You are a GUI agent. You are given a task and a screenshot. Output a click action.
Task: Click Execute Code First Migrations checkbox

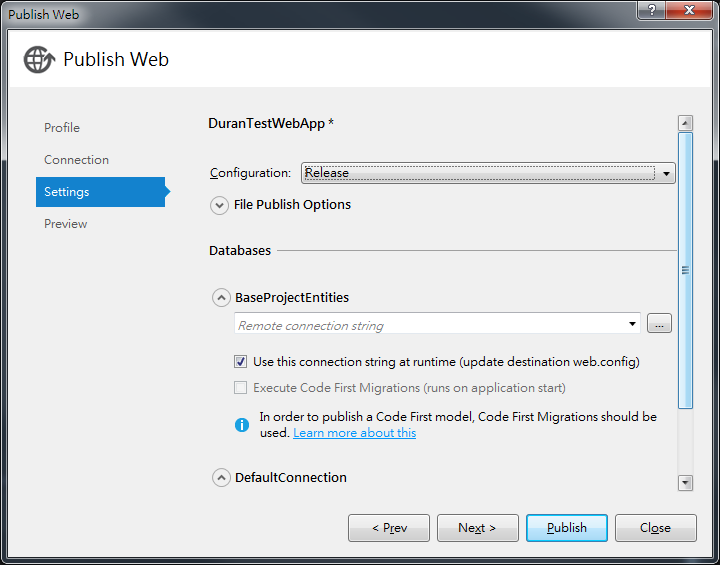(241, 388)
